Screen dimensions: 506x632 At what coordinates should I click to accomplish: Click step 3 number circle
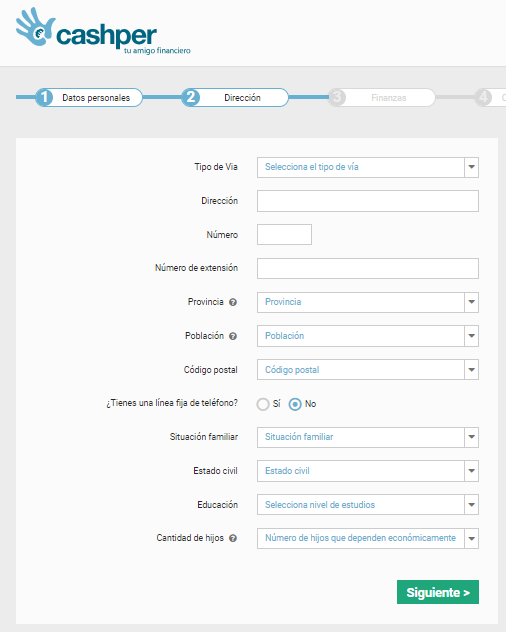pos(337,98)
